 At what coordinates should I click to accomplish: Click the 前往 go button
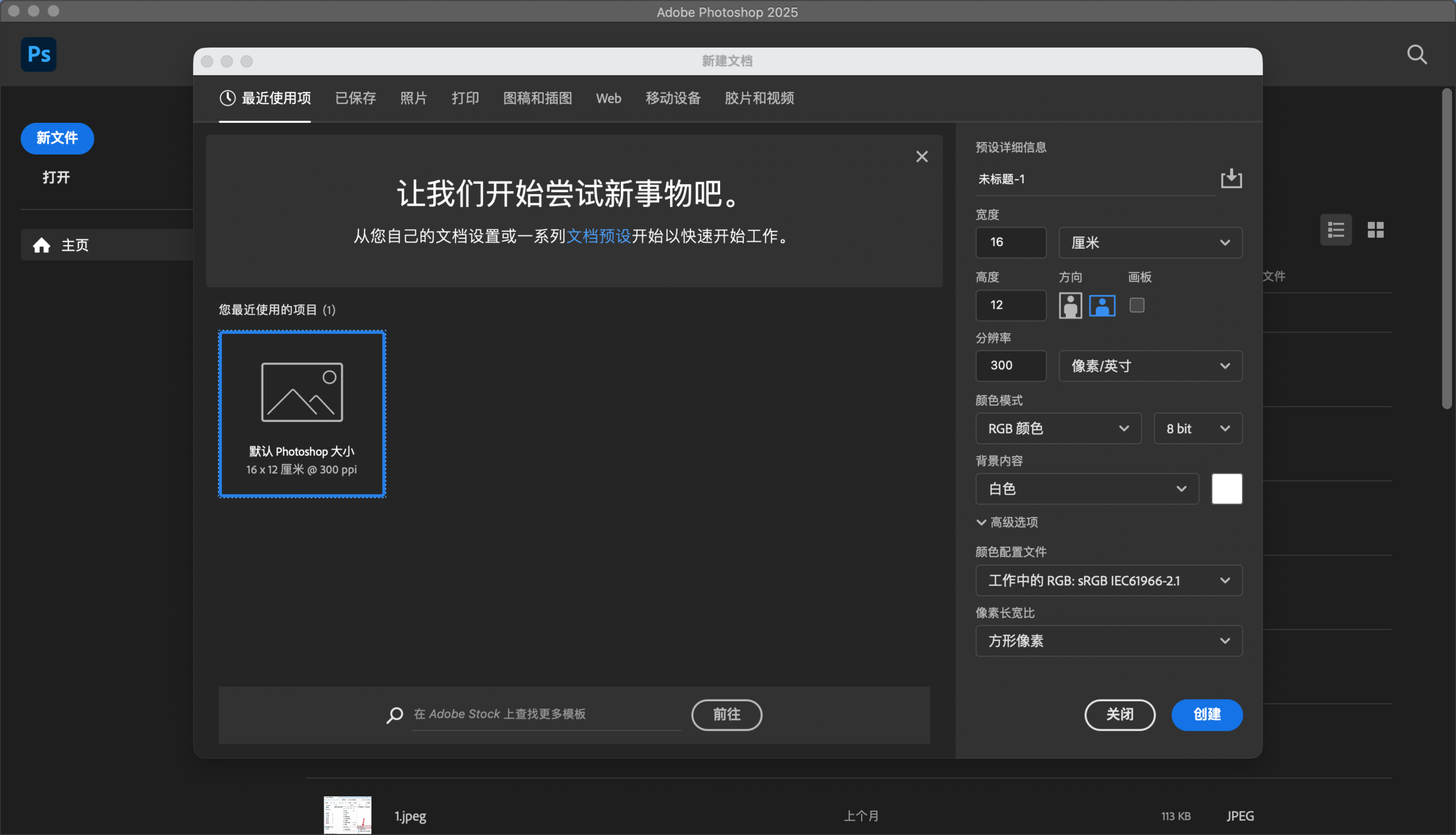pyautogui.click(x=726, y=714)
